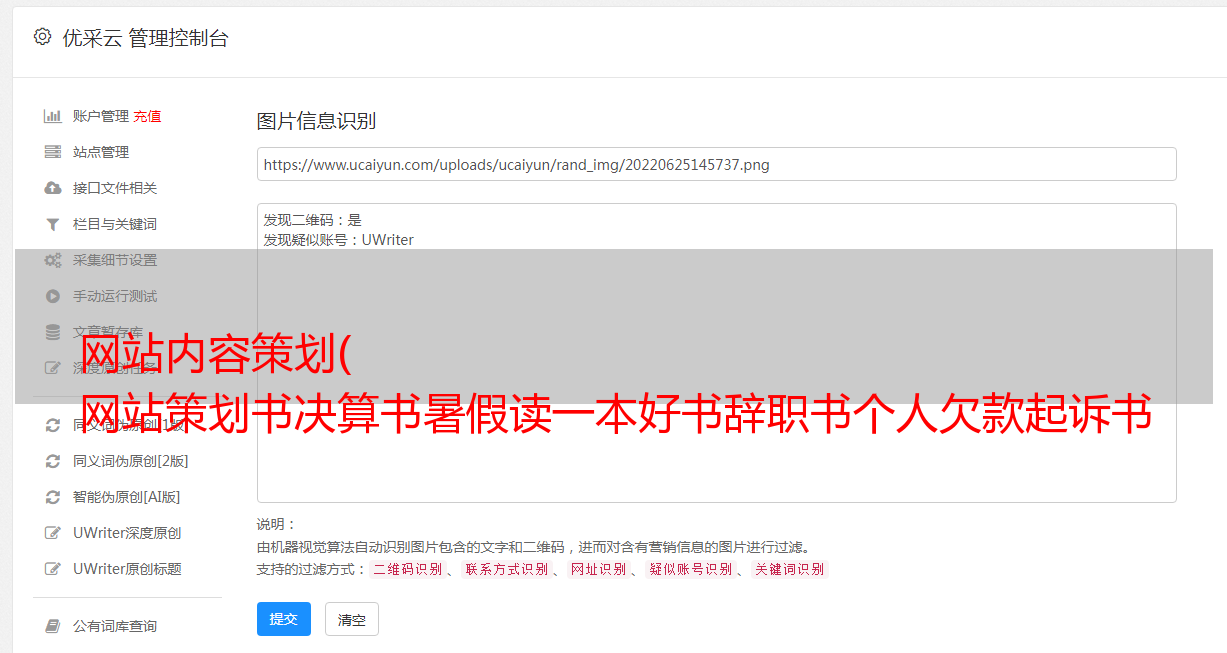Click inside the recognition results text area
This screenshot has width=1227, height=653.
pos(716,352)
